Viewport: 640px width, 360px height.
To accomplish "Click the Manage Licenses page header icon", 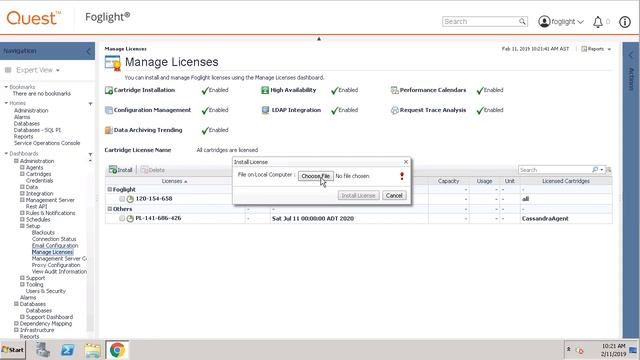I will point(113,63).
